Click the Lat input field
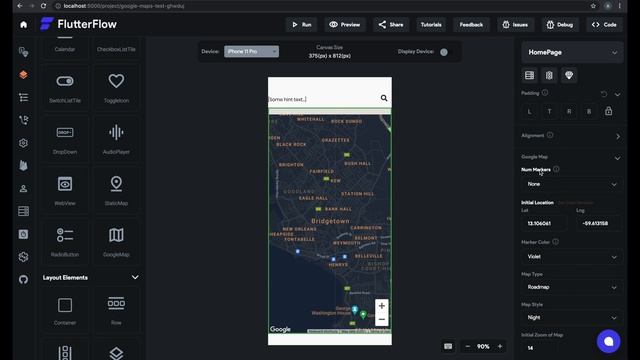Viewport: 640px width, 360px height. 544,224
